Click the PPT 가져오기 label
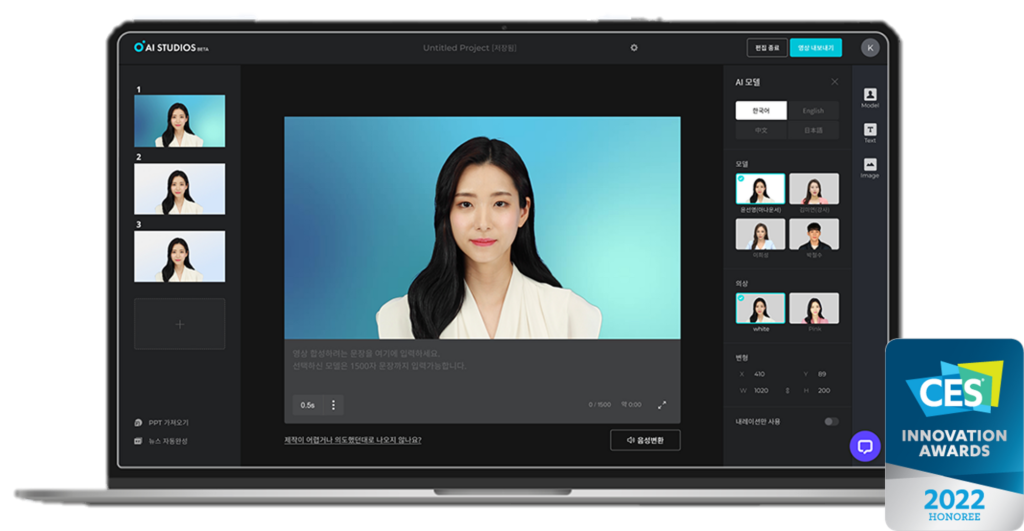 click(x=168, y=423)
